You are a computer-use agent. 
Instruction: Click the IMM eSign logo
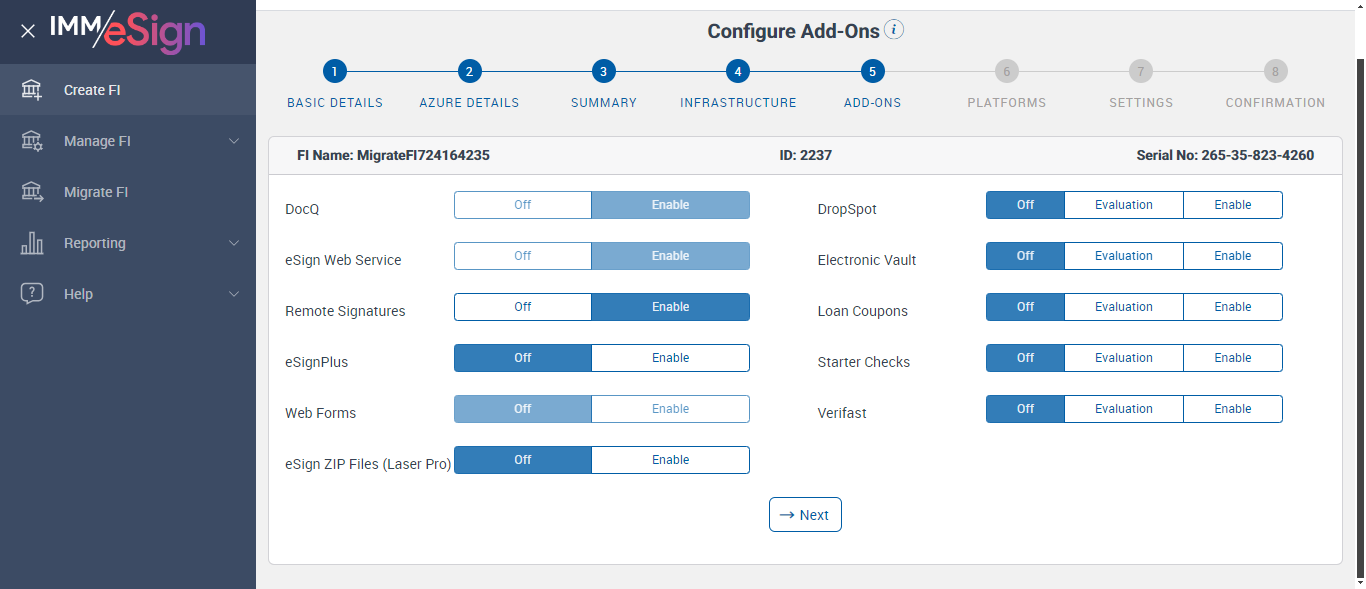pyautogui.click(x=127, y=31)
